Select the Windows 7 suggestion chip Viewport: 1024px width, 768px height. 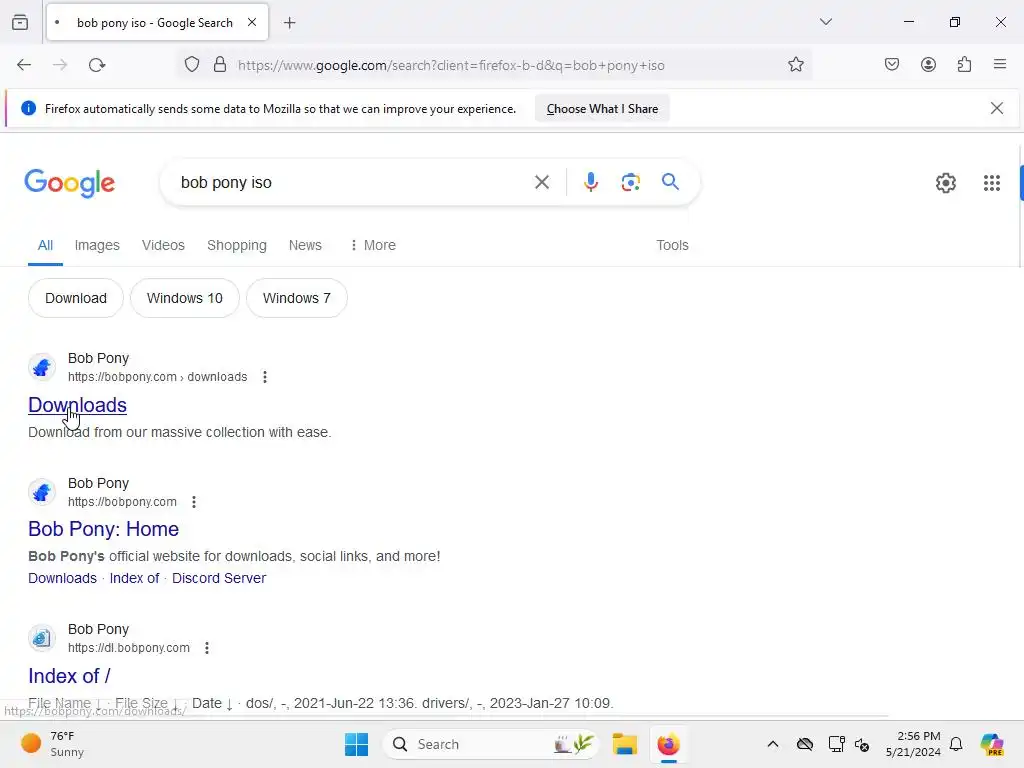[296, 298]
